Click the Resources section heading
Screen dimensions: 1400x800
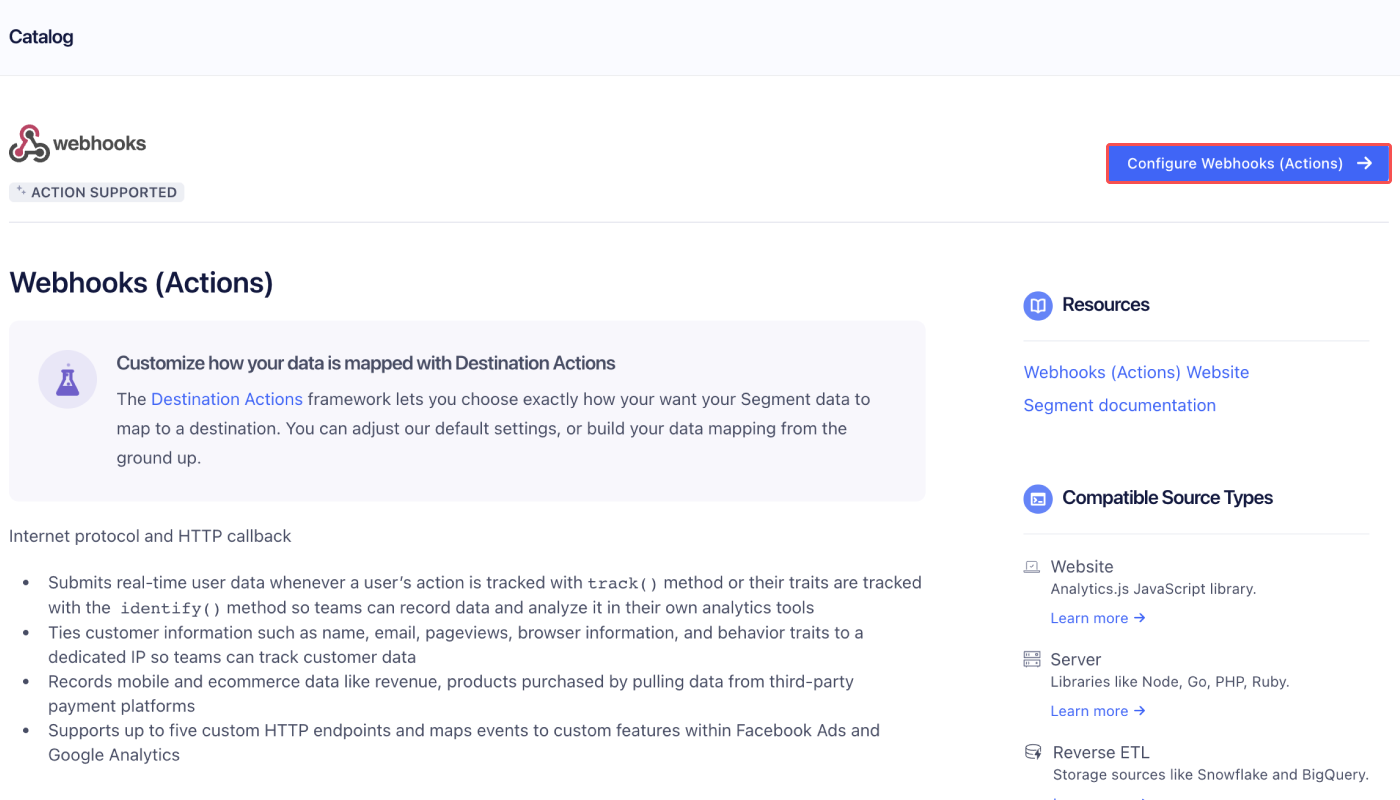point(1106,305)
